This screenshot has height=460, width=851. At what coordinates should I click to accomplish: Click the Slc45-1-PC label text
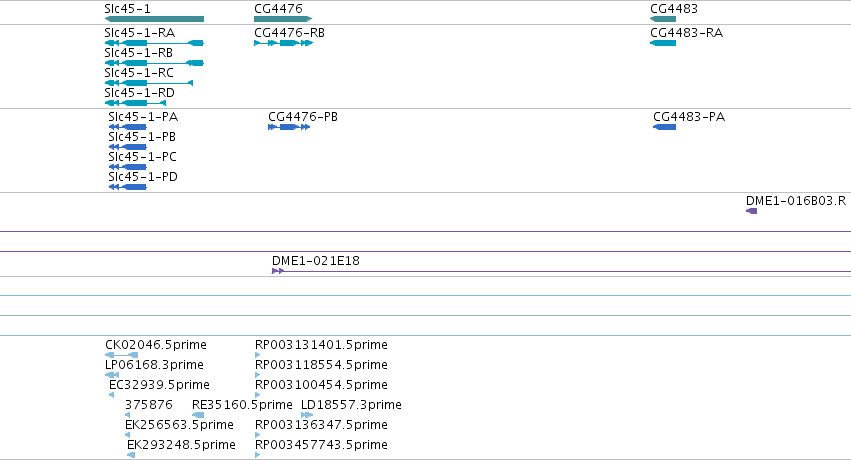click(143, 157)
